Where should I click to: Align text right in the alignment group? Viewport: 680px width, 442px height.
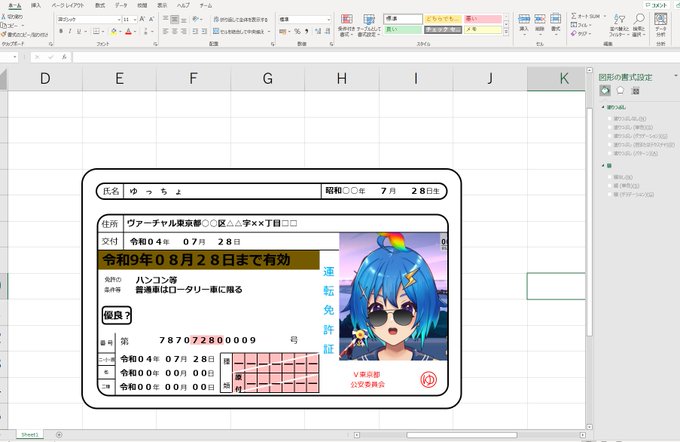[184, 31]
